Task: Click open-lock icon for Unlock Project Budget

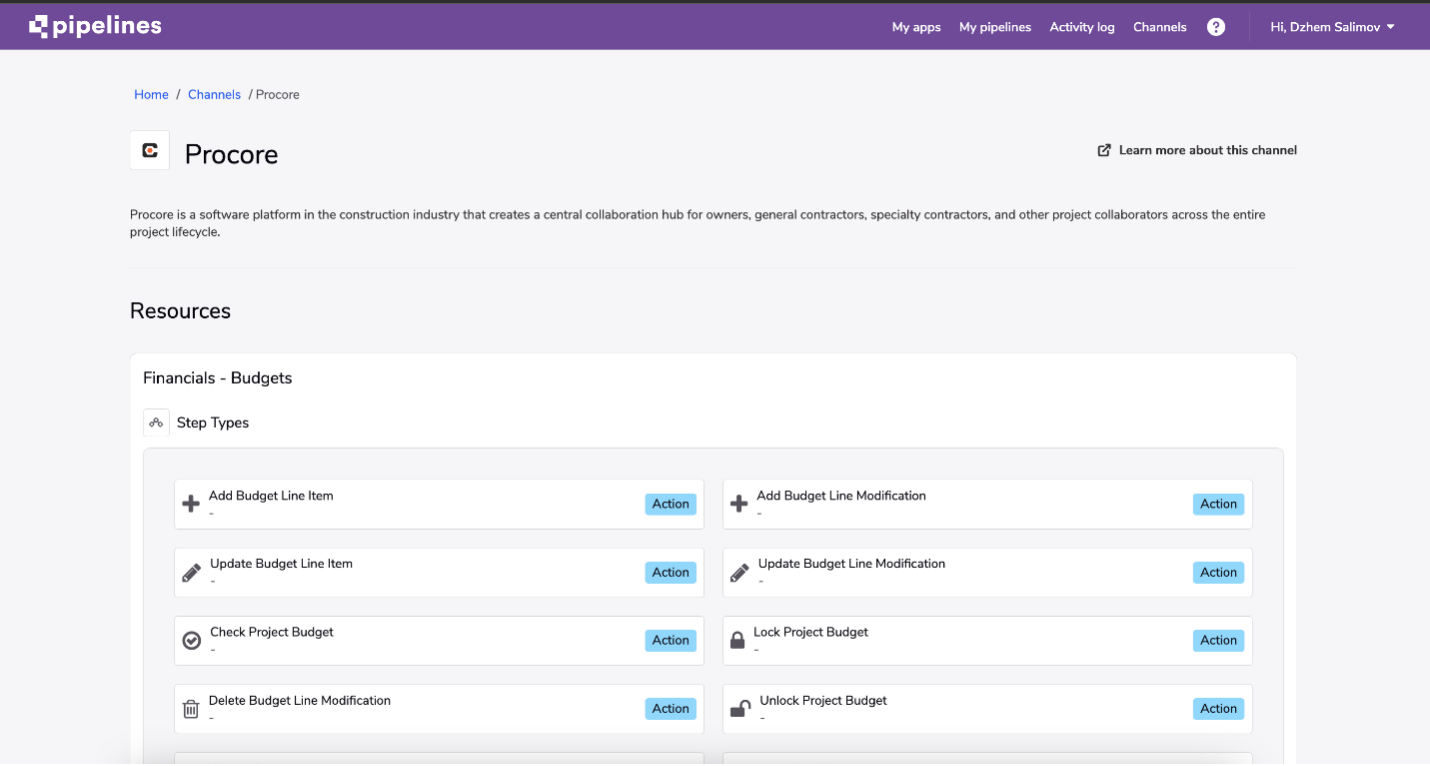Action: click(x=740, y=709)
